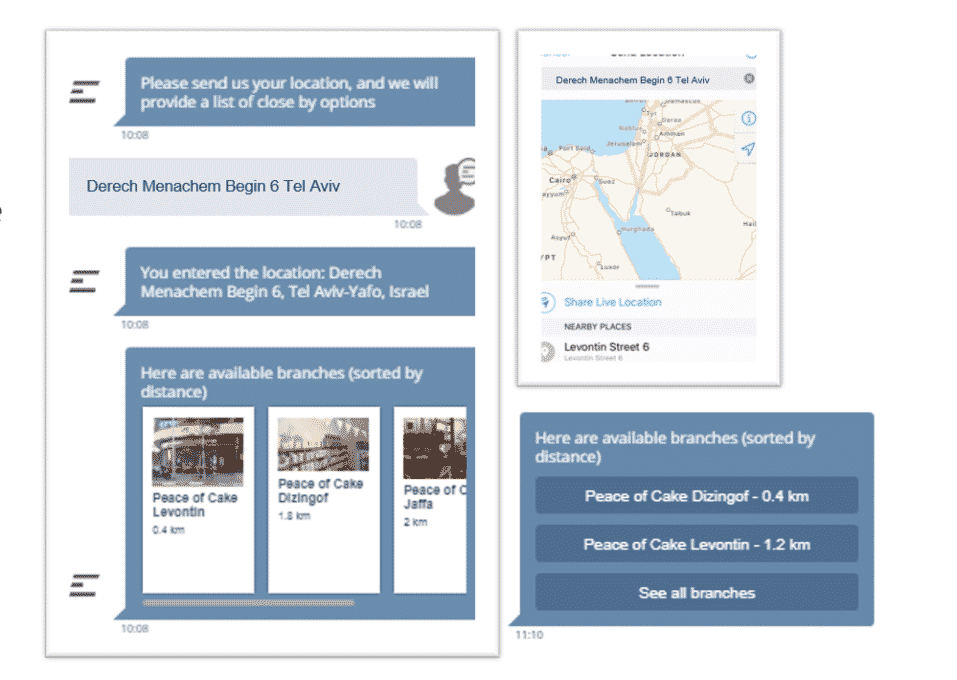Click the 1.8 km distance on Dizingof card
The width and height of the screenshot is (957, 680).
coord(294,516)
